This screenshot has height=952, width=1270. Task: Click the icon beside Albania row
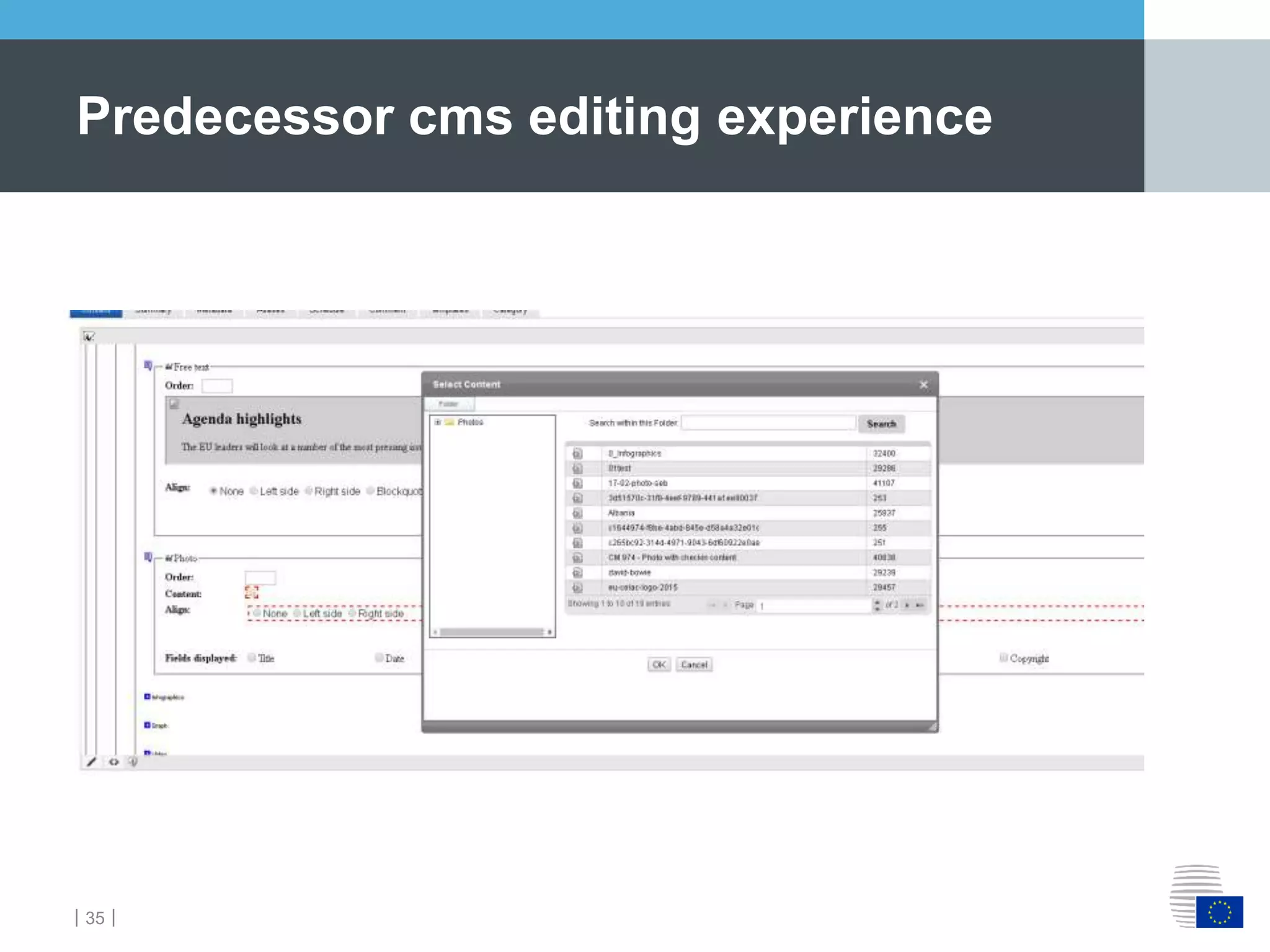coord(577,513)
